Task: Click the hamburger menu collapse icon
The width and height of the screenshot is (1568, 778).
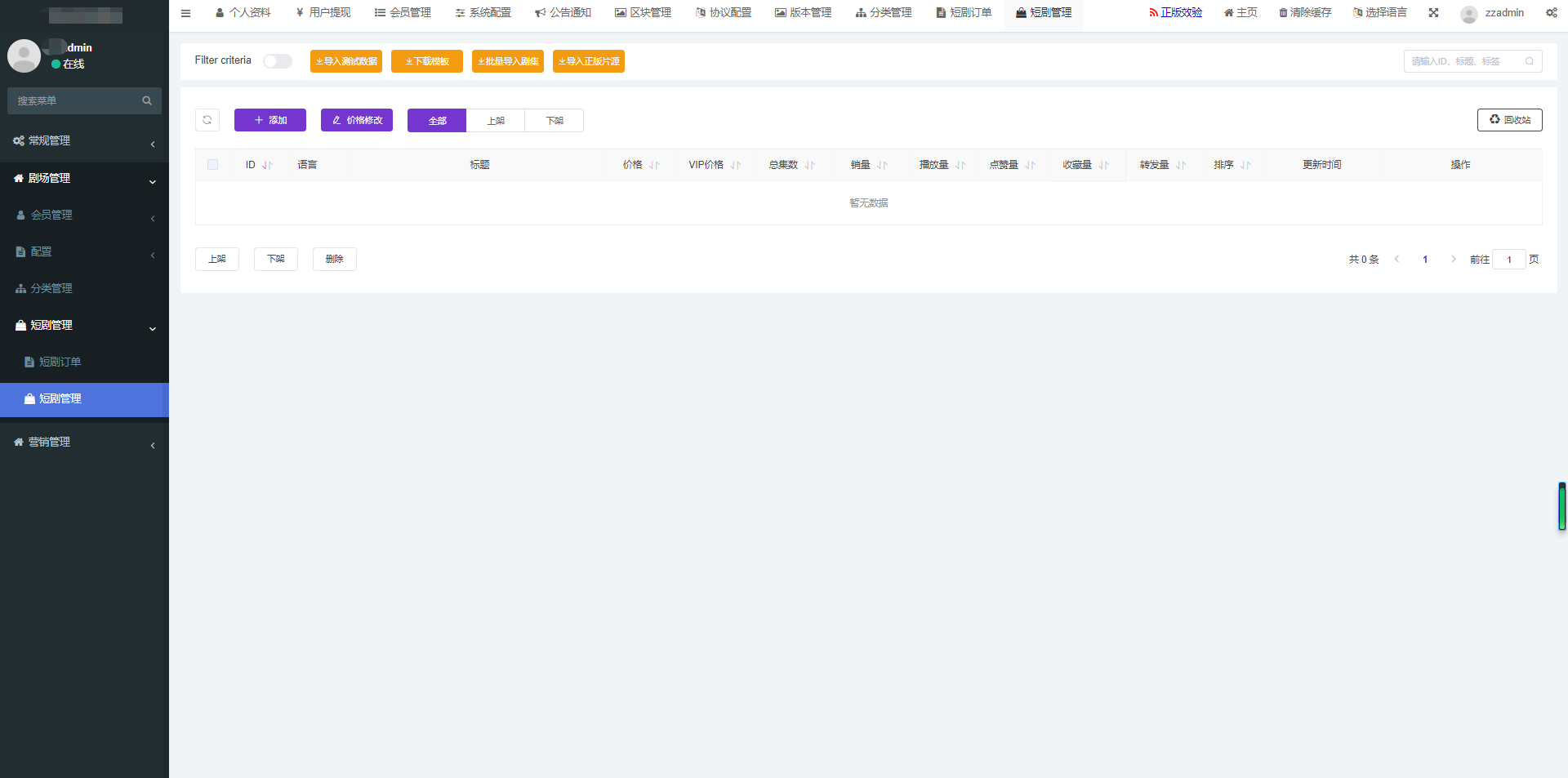Action: click(x=185, y=13)
